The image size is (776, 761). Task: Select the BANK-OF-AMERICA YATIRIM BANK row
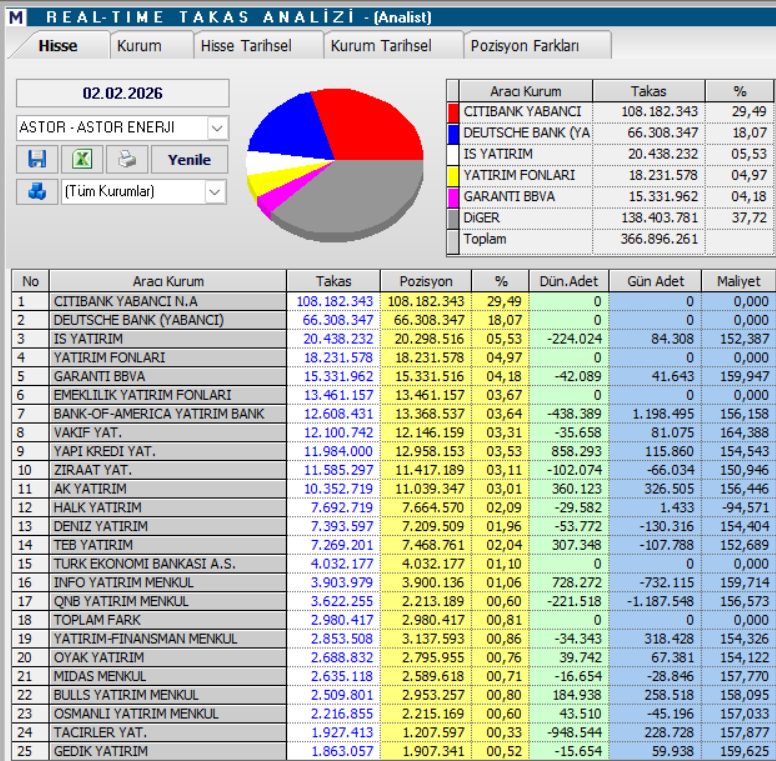[x=393, y=414]
